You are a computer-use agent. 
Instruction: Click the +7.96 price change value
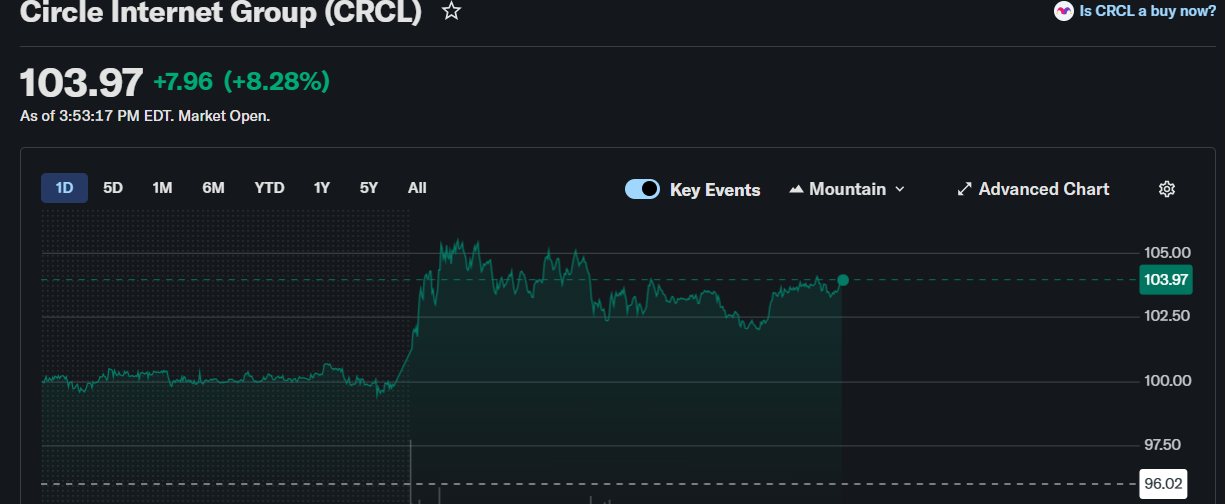[183, 82]
